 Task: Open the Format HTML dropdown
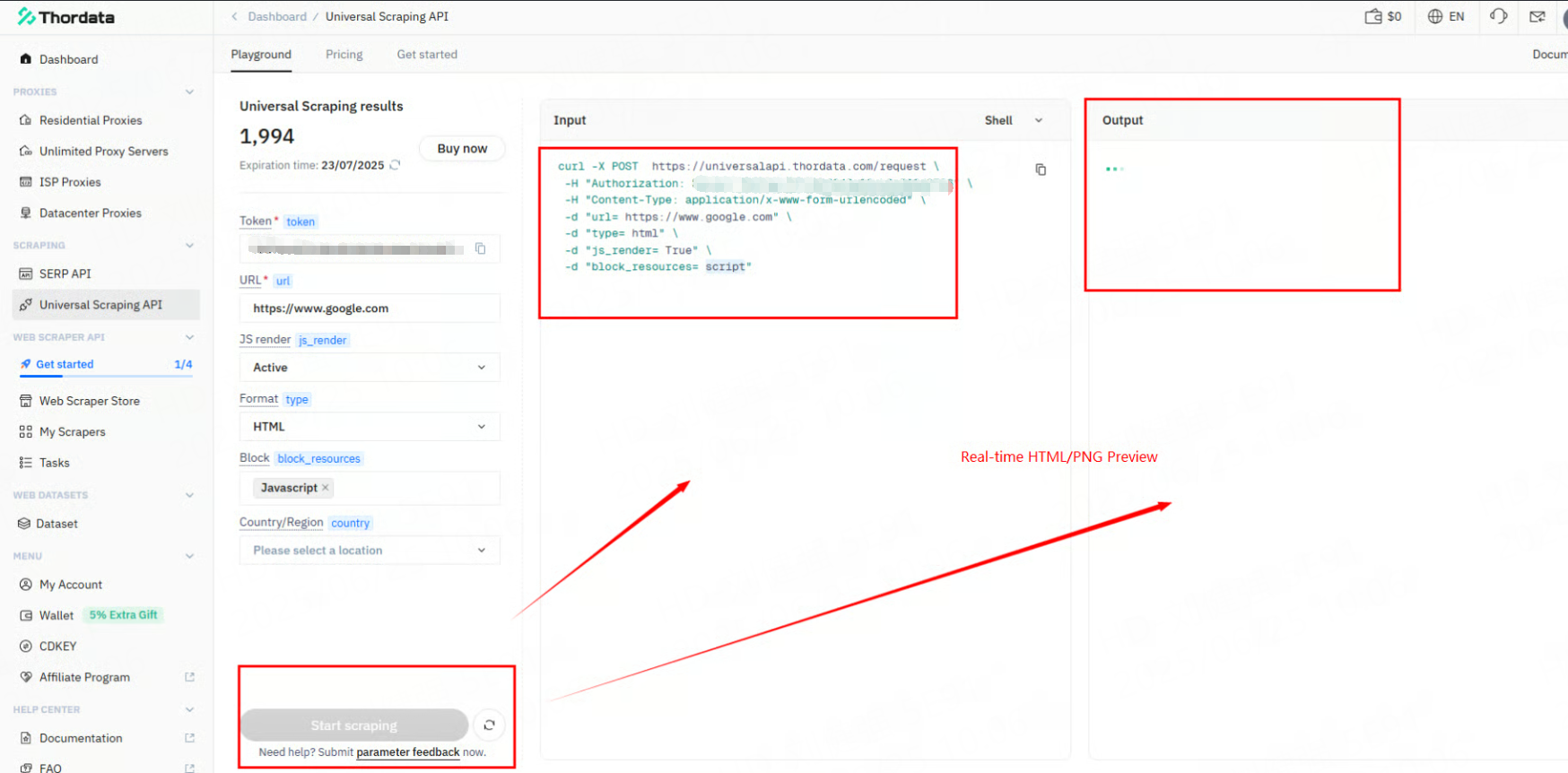pos(370,427)
